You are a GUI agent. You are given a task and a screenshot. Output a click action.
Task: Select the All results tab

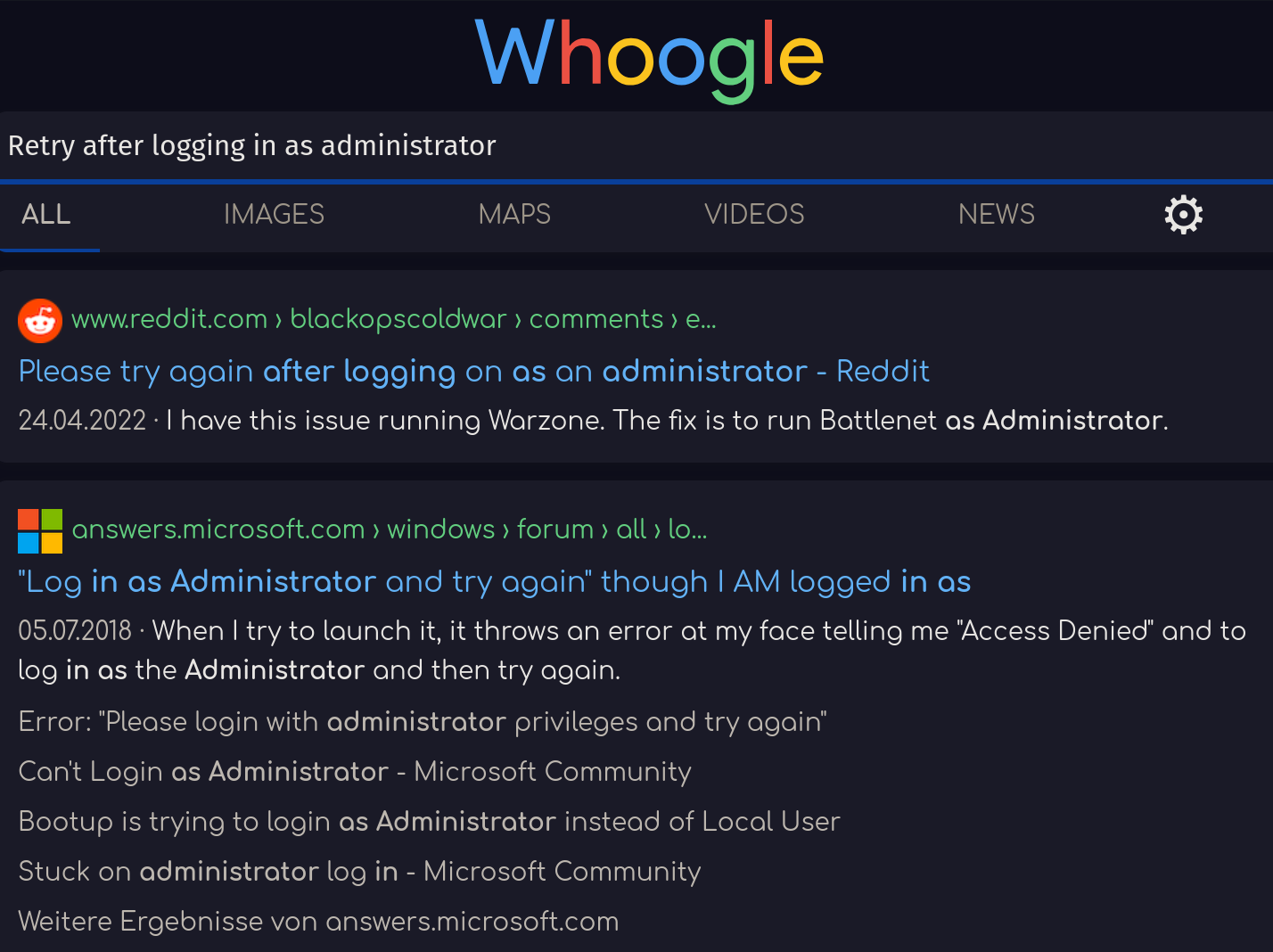point(46,215)
